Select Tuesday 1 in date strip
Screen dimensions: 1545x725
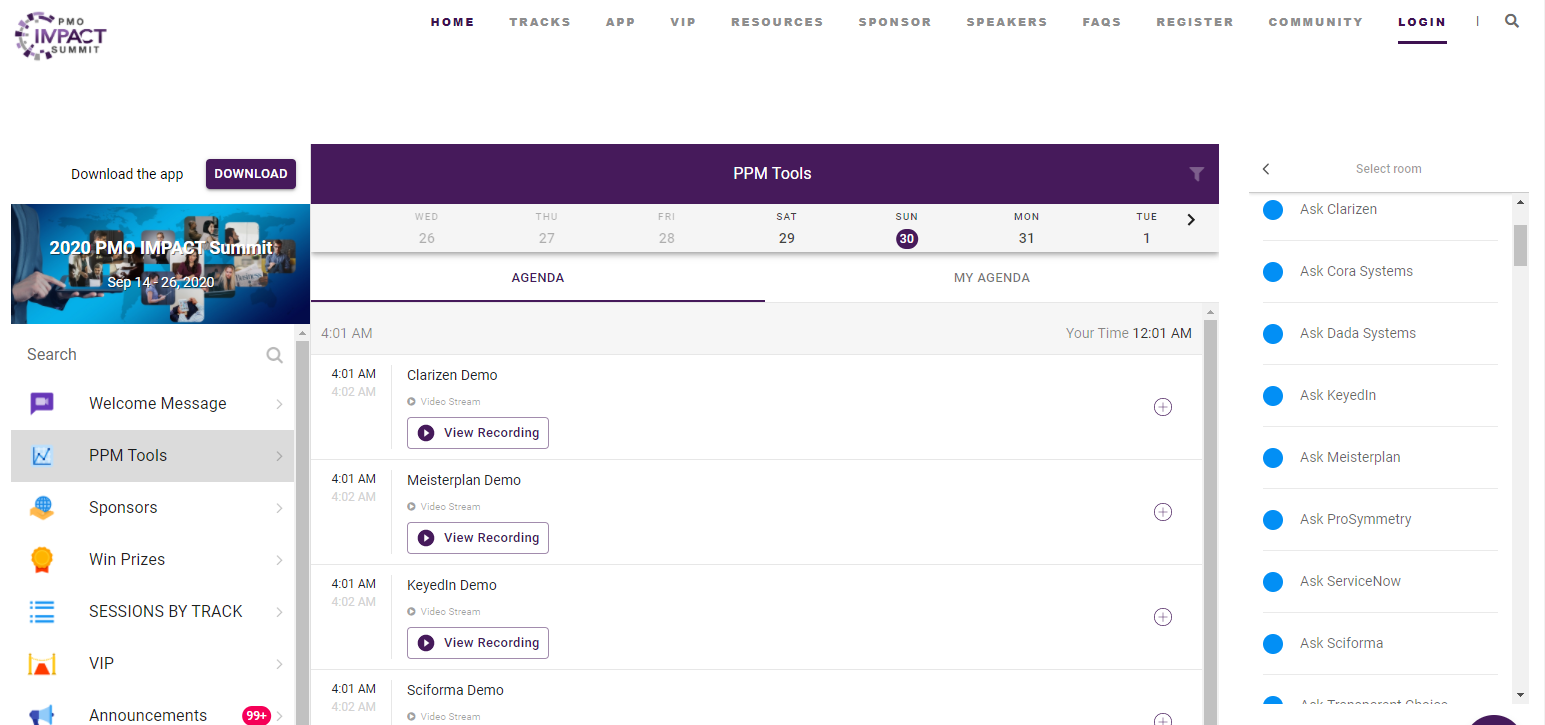[1147, 229]
